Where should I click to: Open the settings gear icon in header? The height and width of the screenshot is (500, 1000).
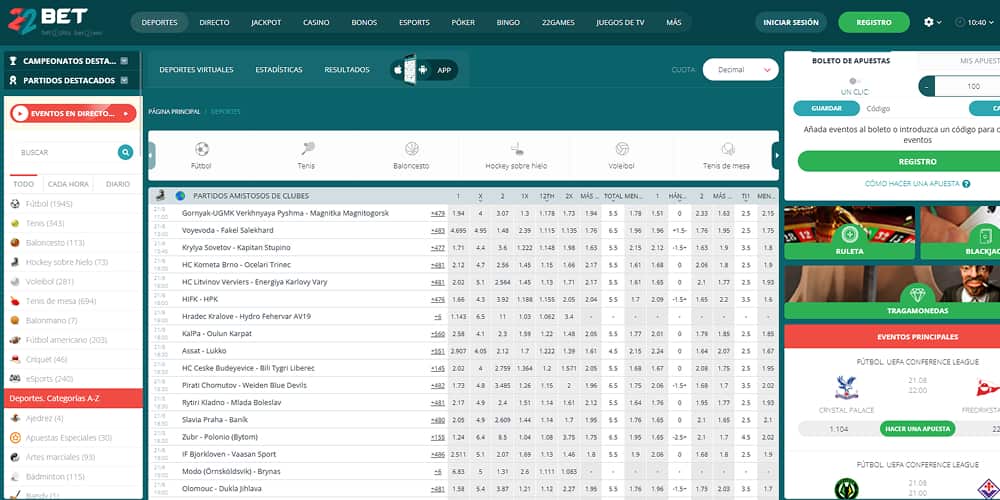pyautogui.click(x=929, y=22)
